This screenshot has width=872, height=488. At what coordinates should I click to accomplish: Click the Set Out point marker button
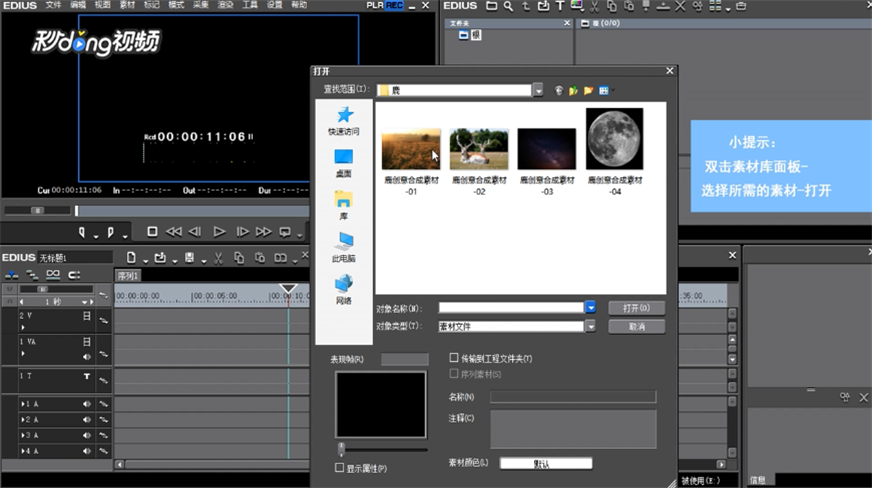tap(111, 232)
